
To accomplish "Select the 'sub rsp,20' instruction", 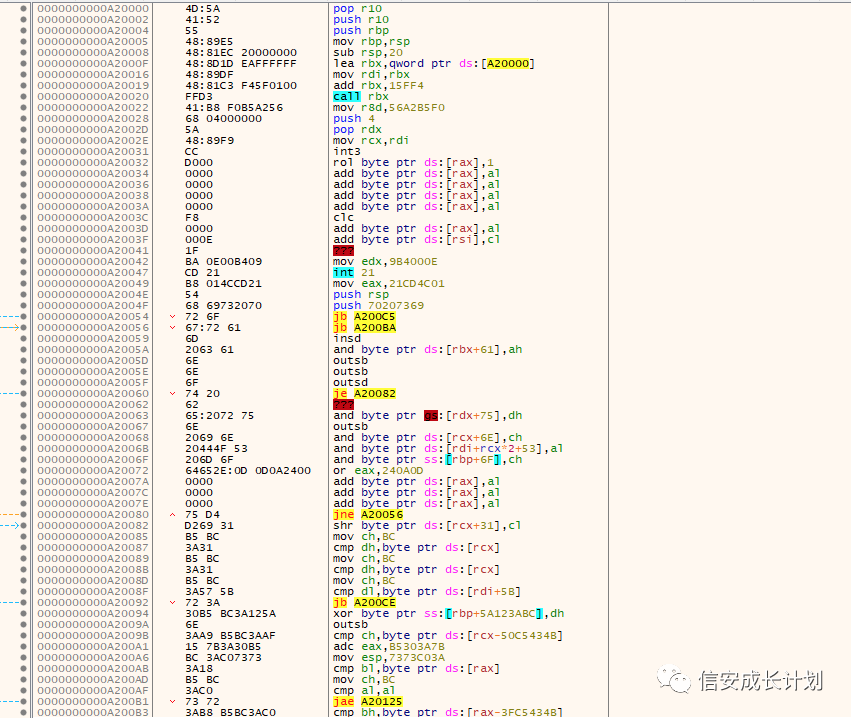I will click(x=368, y=53).
